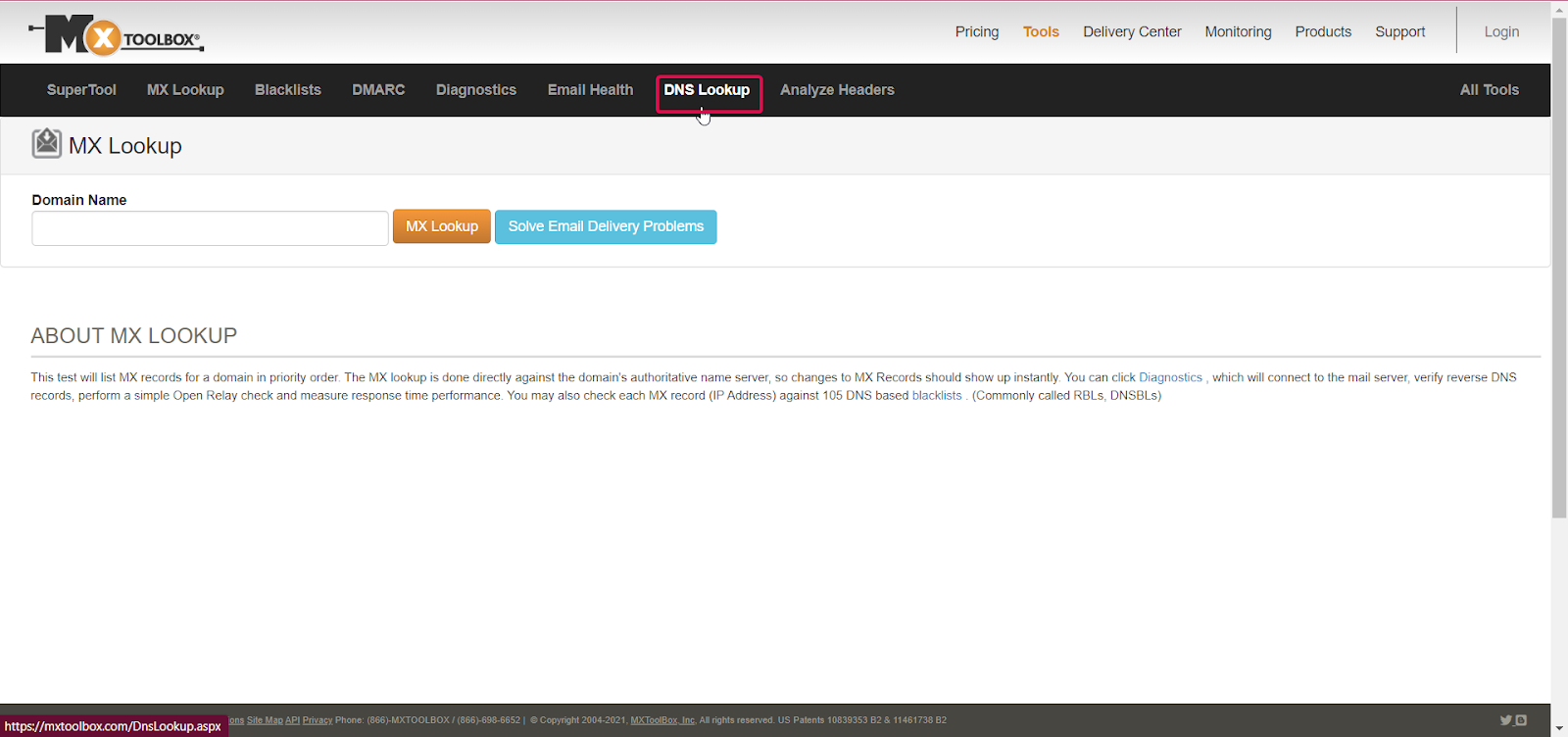Image resolution: width=1568 pixels, height=737 pixels.
Task: Follow the Diagnostics link in description
Action: pyautogui.click(x=1170, y=377)
